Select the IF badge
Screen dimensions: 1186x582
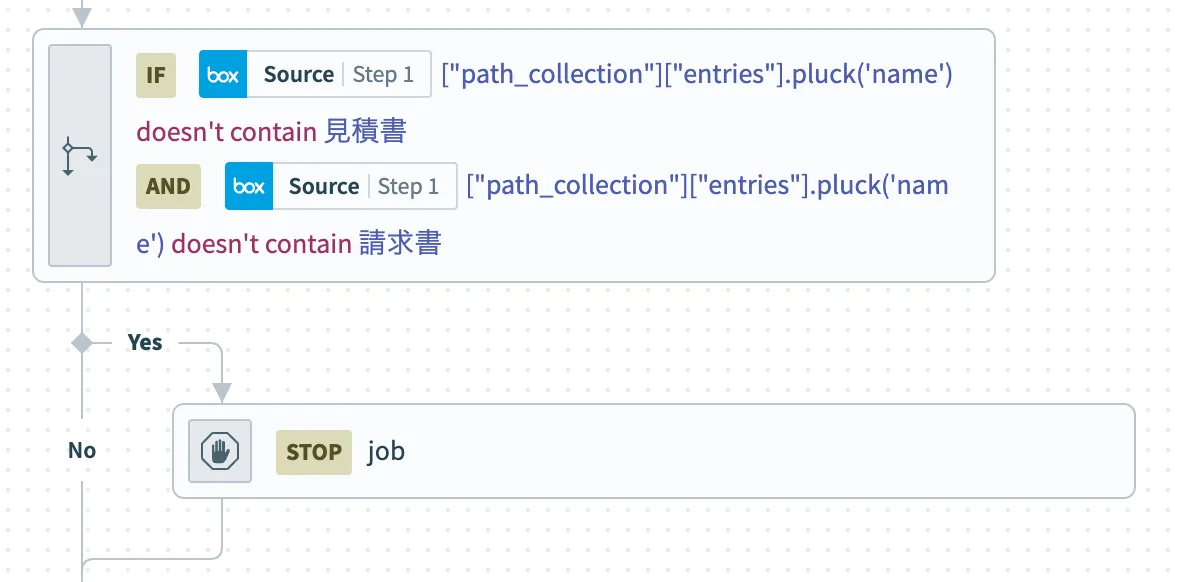156,75
